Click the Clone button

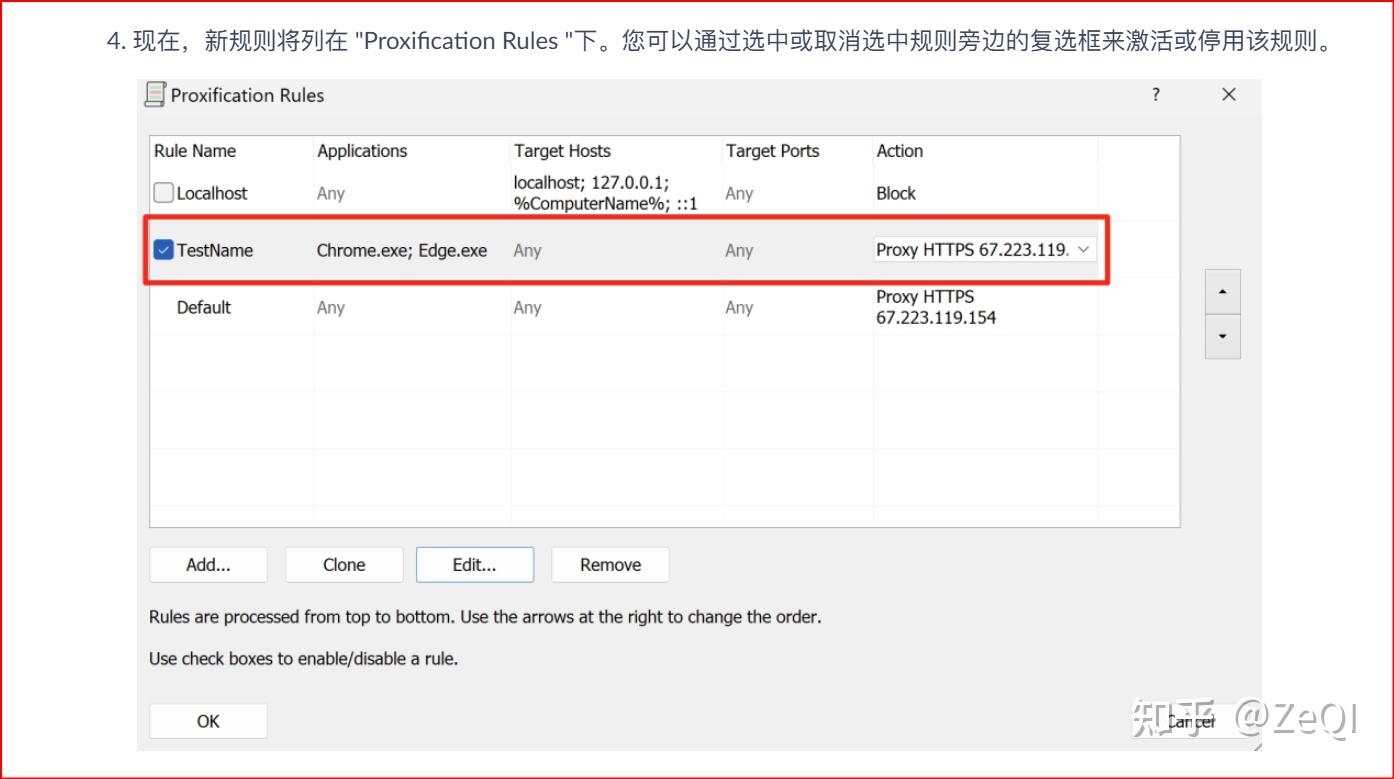coord(343,564)
